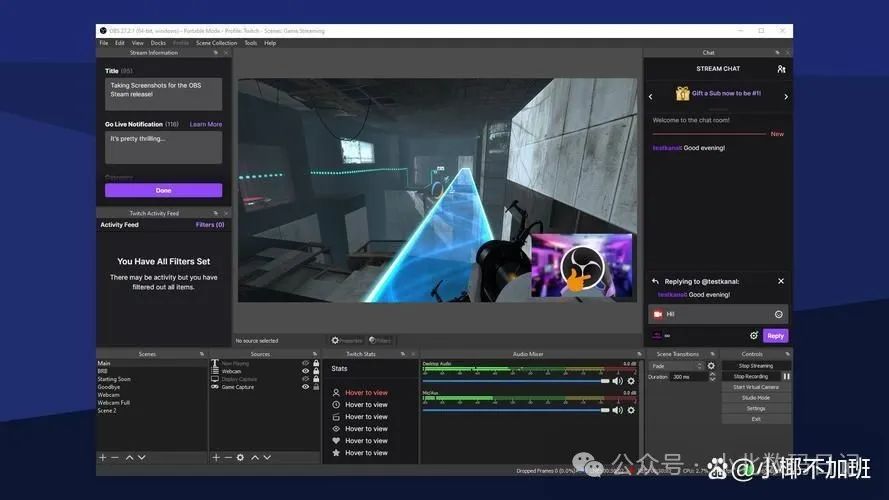Toggle the lock on the Game Capture source
Viewport: 889px width, 500px height.
click(x=316, y=387)
